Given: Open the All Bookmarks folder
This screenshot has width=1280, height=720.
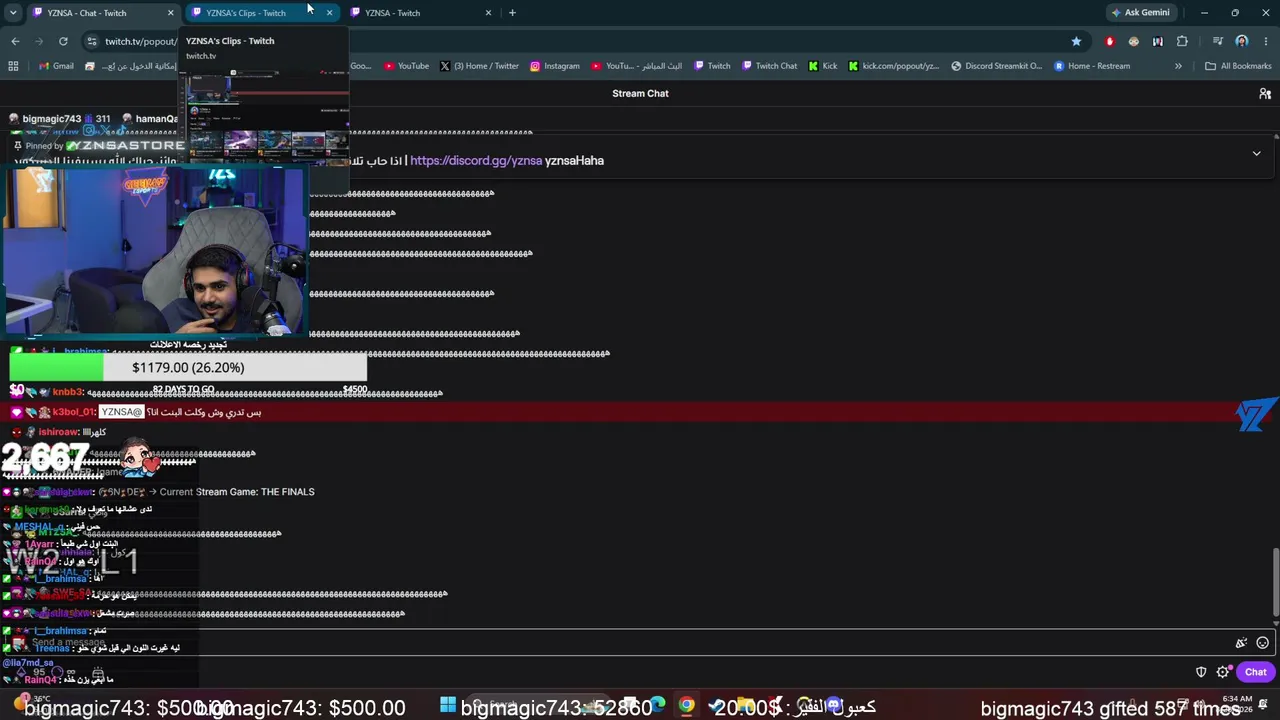Looking at the screenshot, I should (x=1238, y=66).
